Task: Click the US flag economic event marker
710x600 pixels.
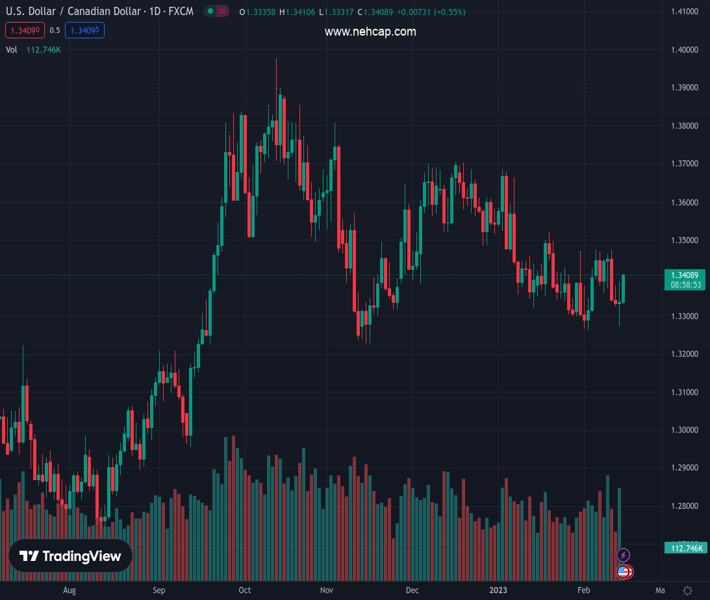Action: coord(624,572)
